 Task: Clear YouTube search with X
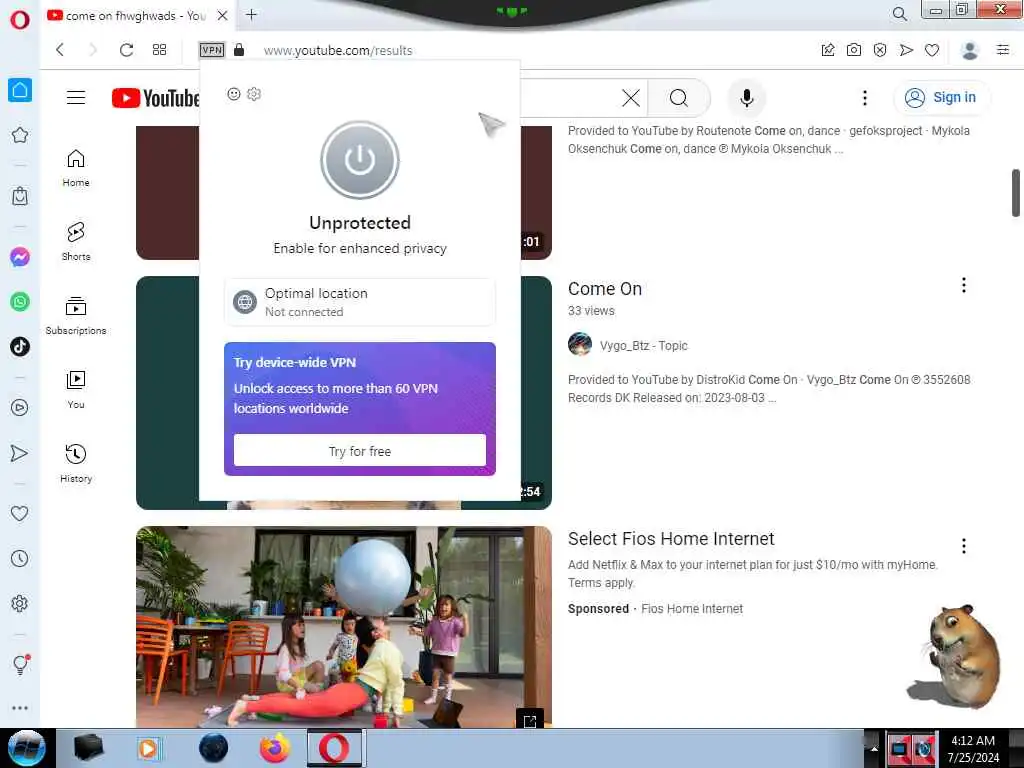[x=631, y=98]
